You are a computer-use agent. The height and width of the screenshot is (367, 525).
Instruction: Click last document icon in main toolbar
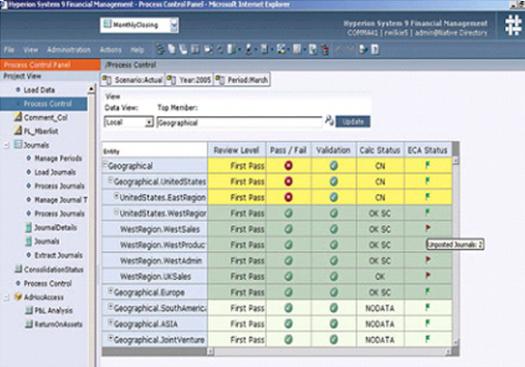click(375, 50)
